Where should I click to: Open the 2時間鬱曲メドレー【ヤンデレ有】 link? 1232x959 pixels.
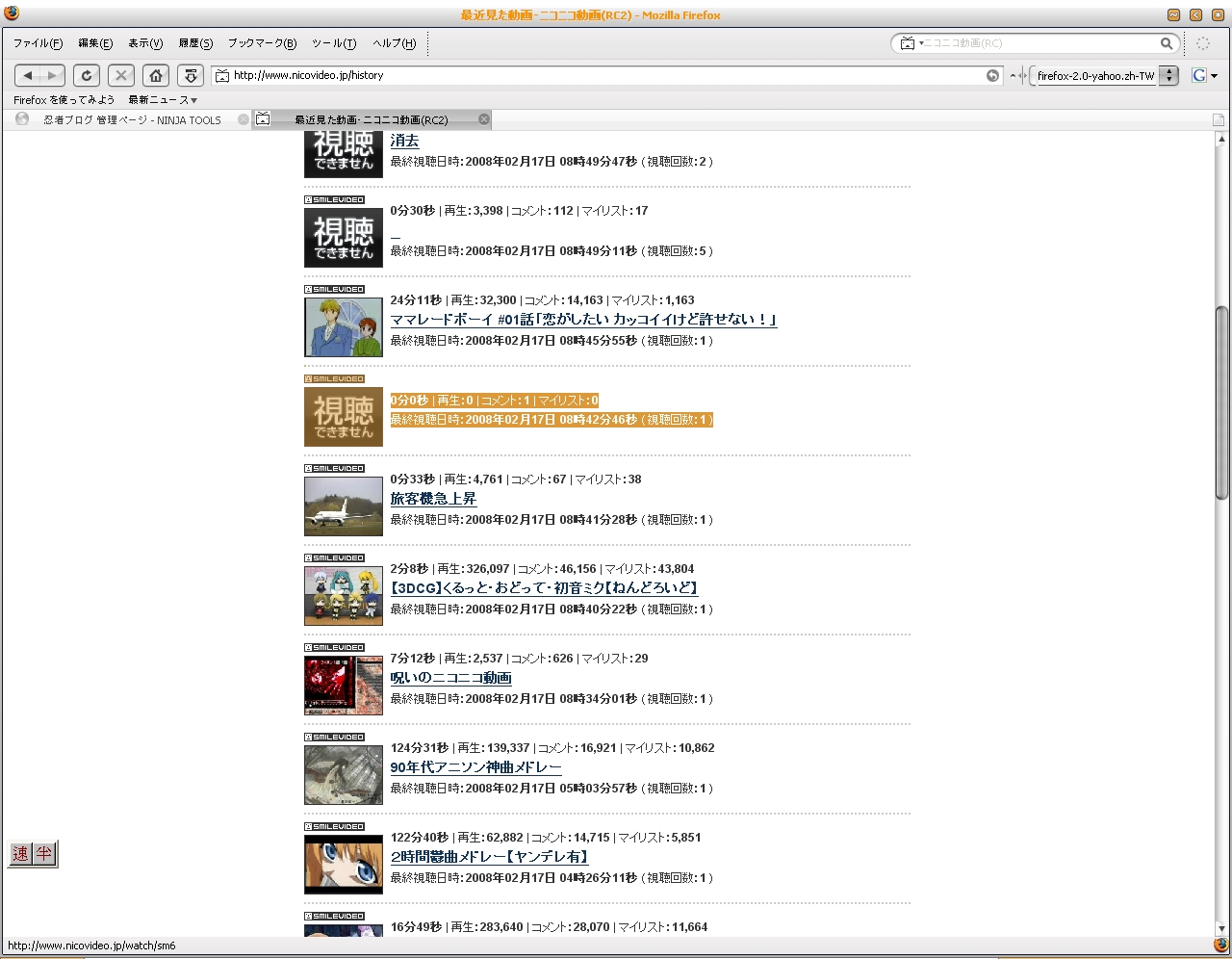click(489, 857)
